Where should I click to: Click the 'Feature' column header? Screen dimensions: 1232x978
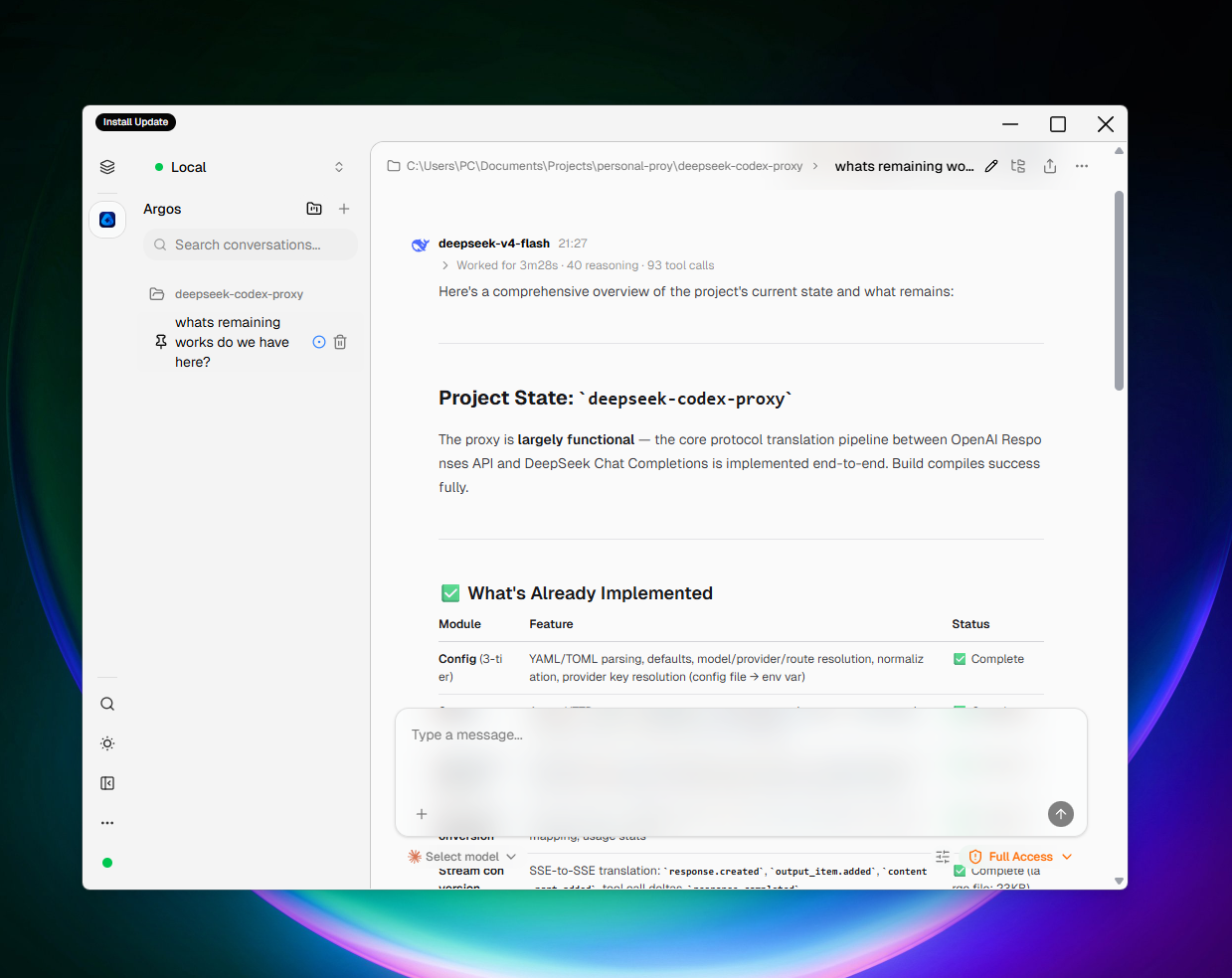point(551,624)
